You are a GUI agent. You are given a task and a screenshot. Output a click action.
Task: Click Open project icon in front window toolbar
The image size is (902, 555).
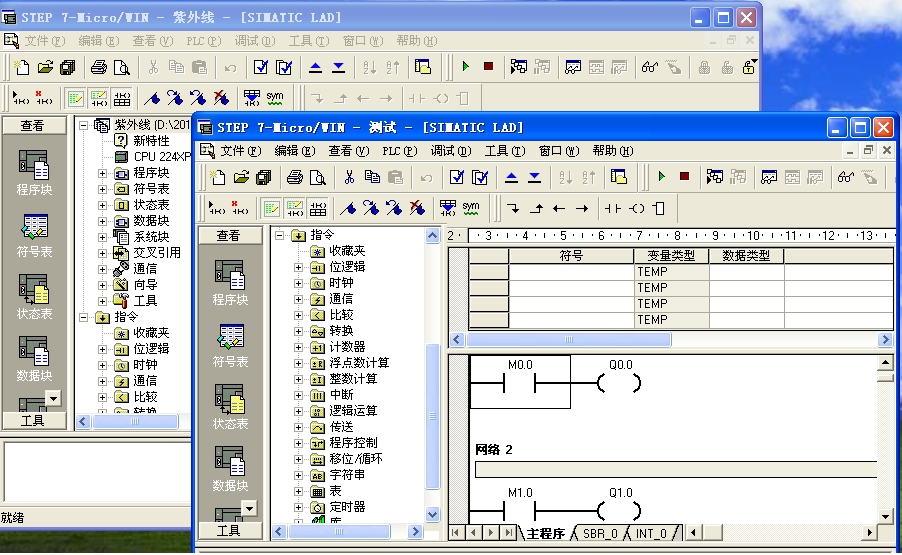241,177
